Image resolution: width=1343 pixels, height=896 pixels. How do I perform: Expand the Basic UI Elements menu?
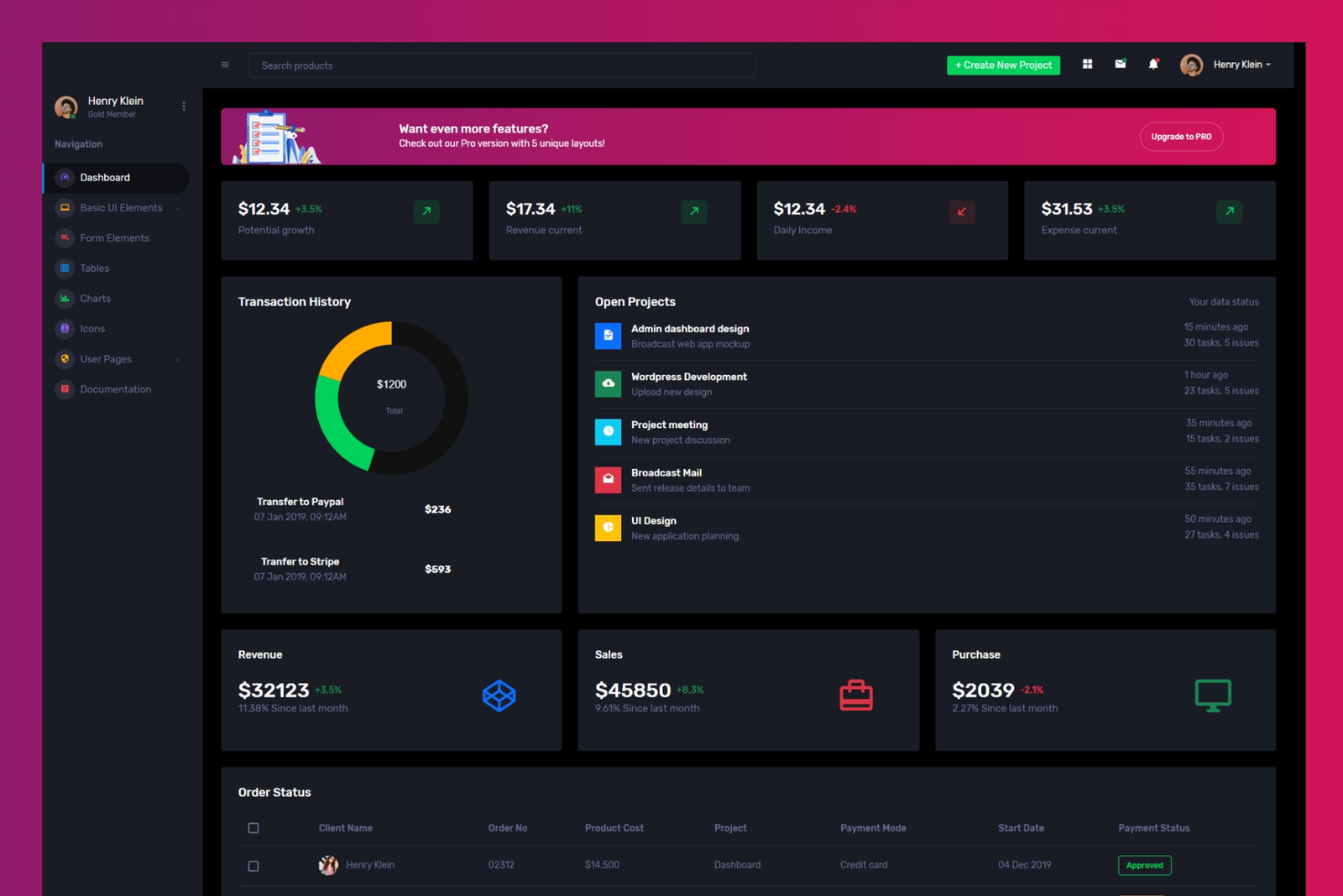120,207
